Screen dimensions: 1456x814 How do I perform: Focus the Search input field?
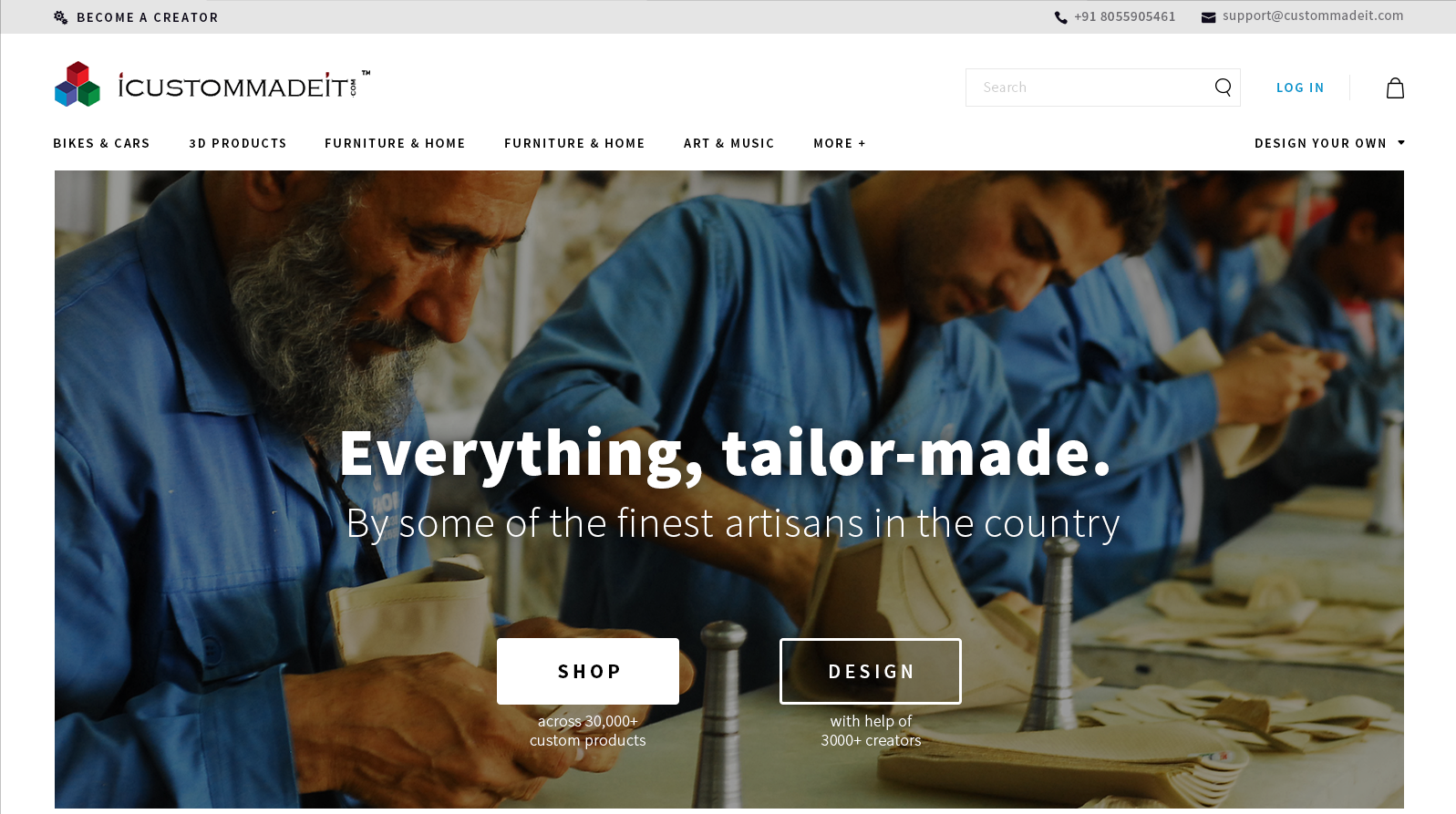1089,88
